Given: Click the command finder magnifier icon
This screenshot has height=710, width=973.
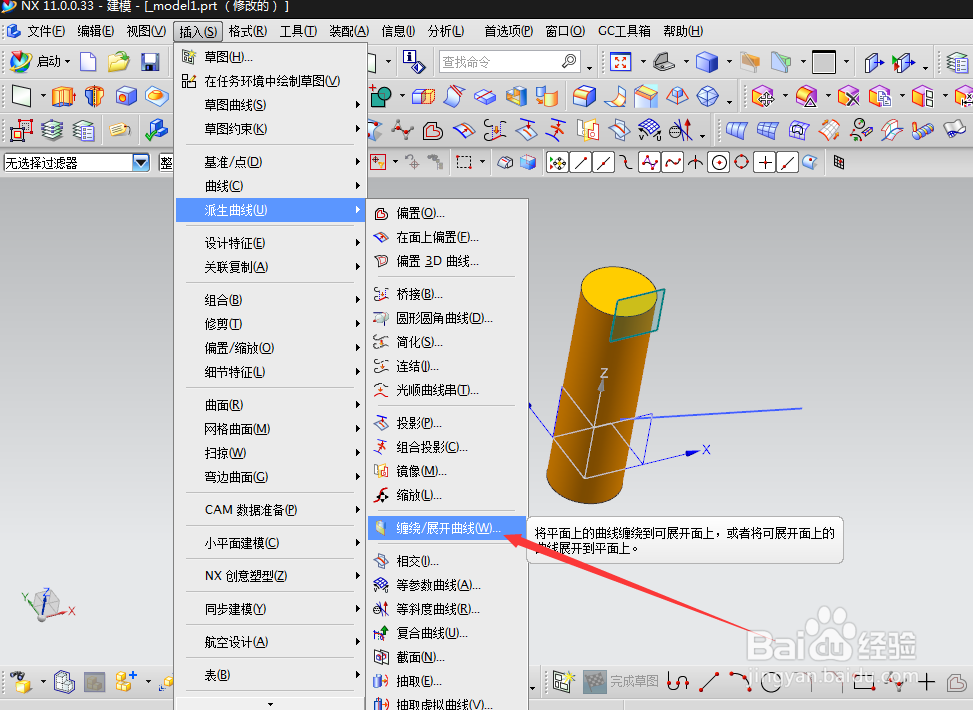Looking at the screenshot, I should [x=569, y=61].
